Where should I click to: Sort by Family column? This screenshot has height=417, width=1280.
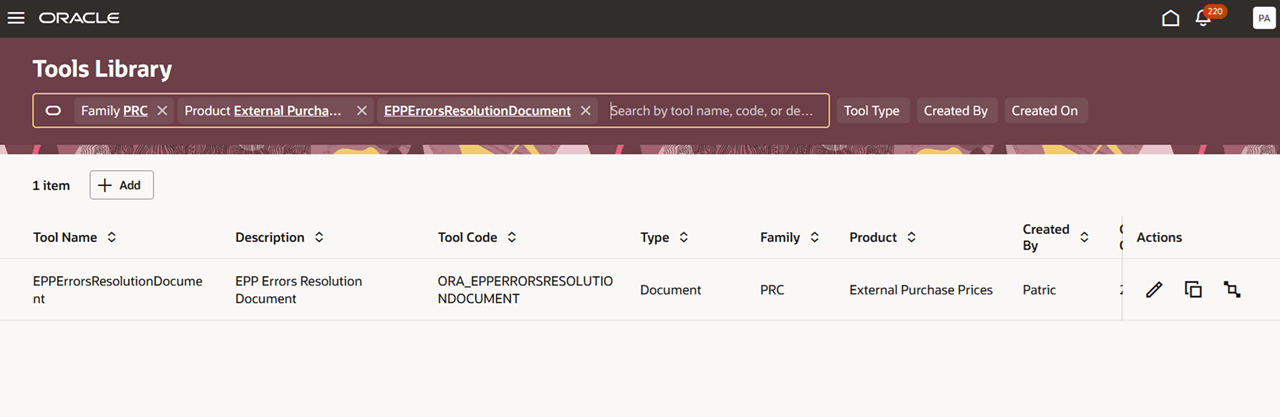(x=814, y=238)
